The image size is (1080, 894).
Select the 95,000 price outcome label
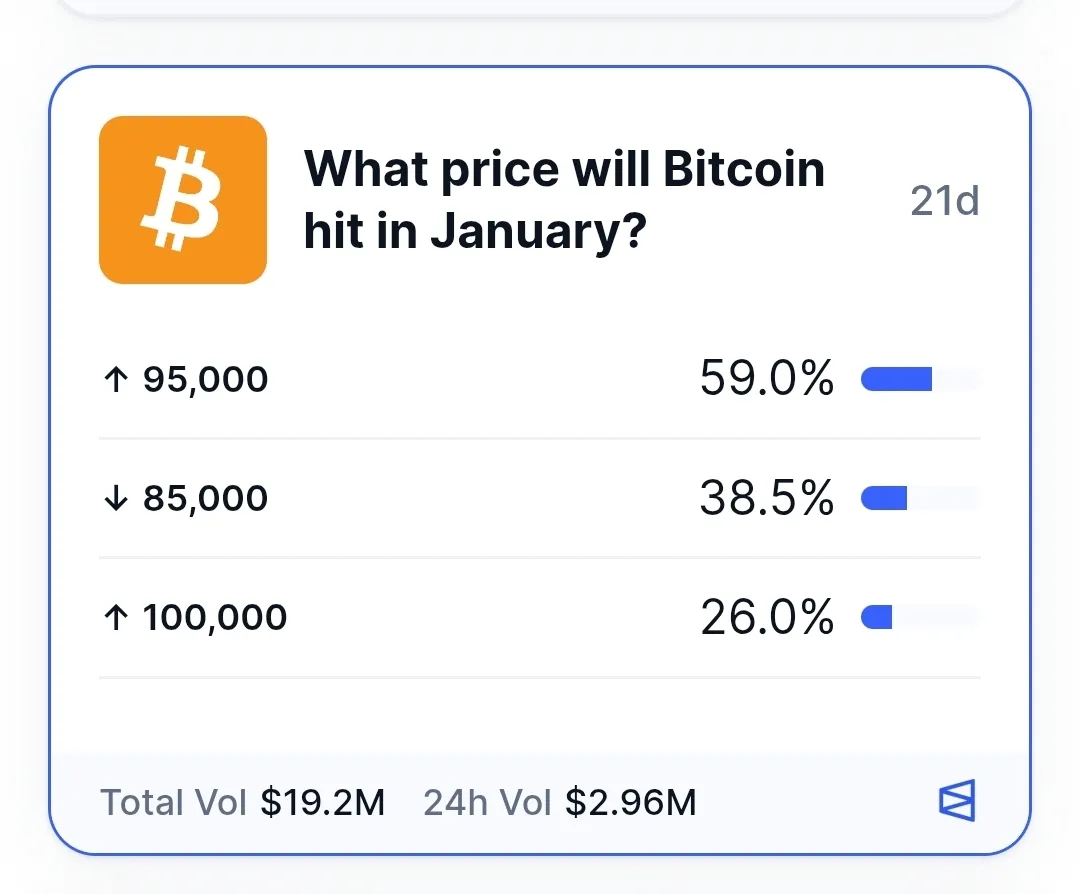tap(205, 380)
